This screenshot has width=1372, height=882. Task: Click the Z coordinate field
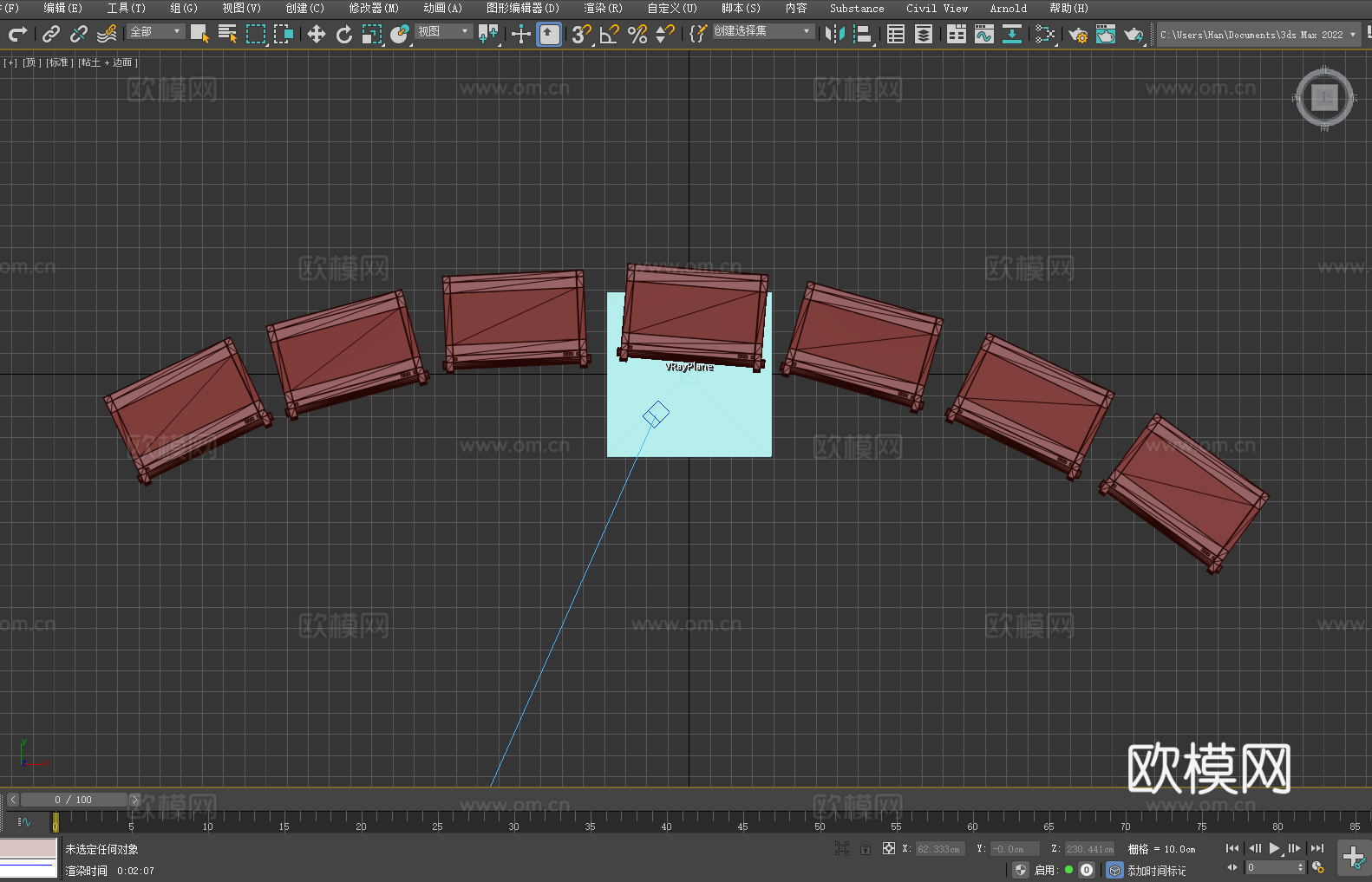1089,849
